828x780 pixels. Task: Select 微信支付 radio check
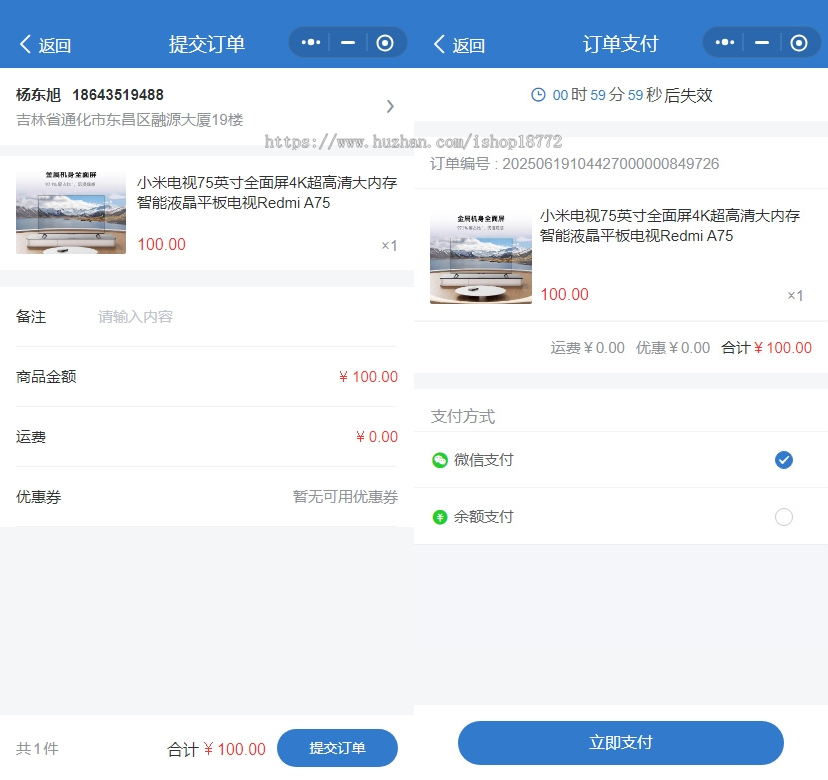click(x=784, y=460)
